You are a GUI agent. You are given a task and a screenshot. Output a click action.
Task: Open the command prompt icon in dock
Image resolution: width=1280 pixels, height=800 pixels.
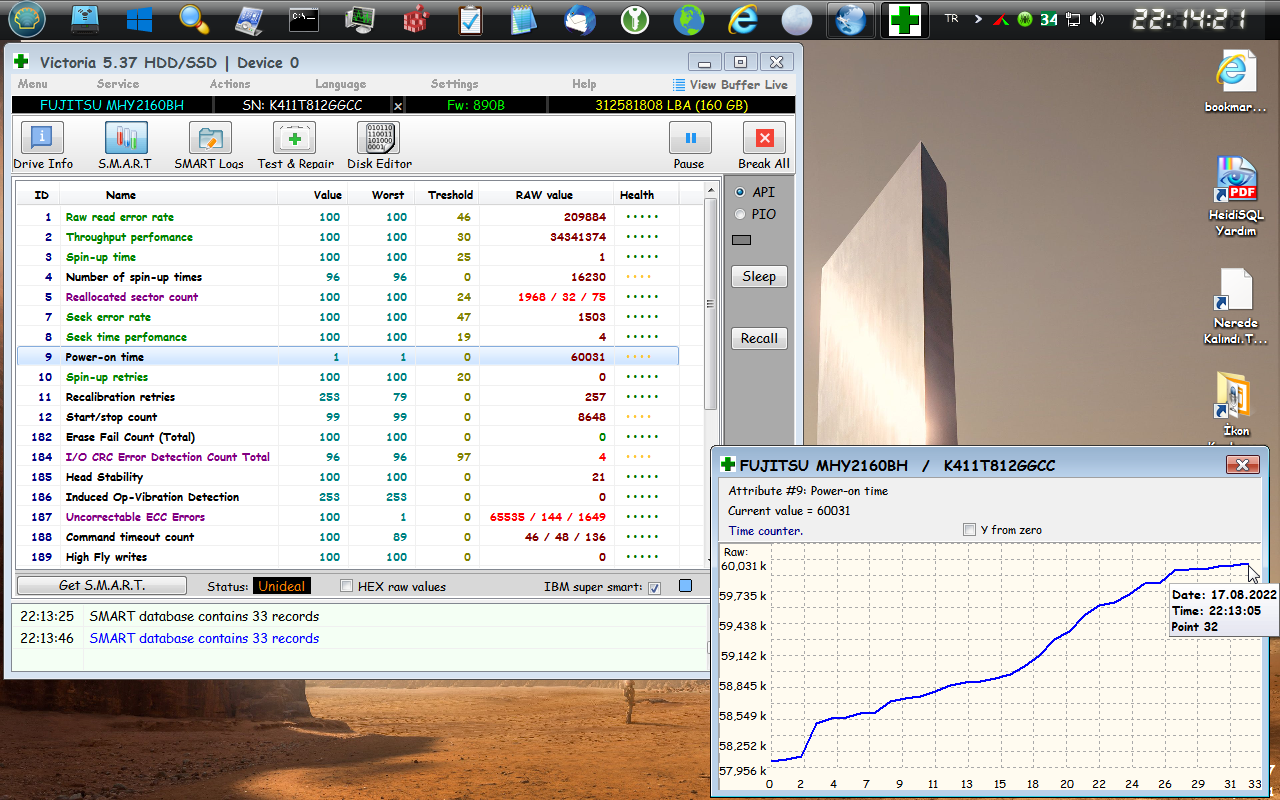click(x=303, y=19)
